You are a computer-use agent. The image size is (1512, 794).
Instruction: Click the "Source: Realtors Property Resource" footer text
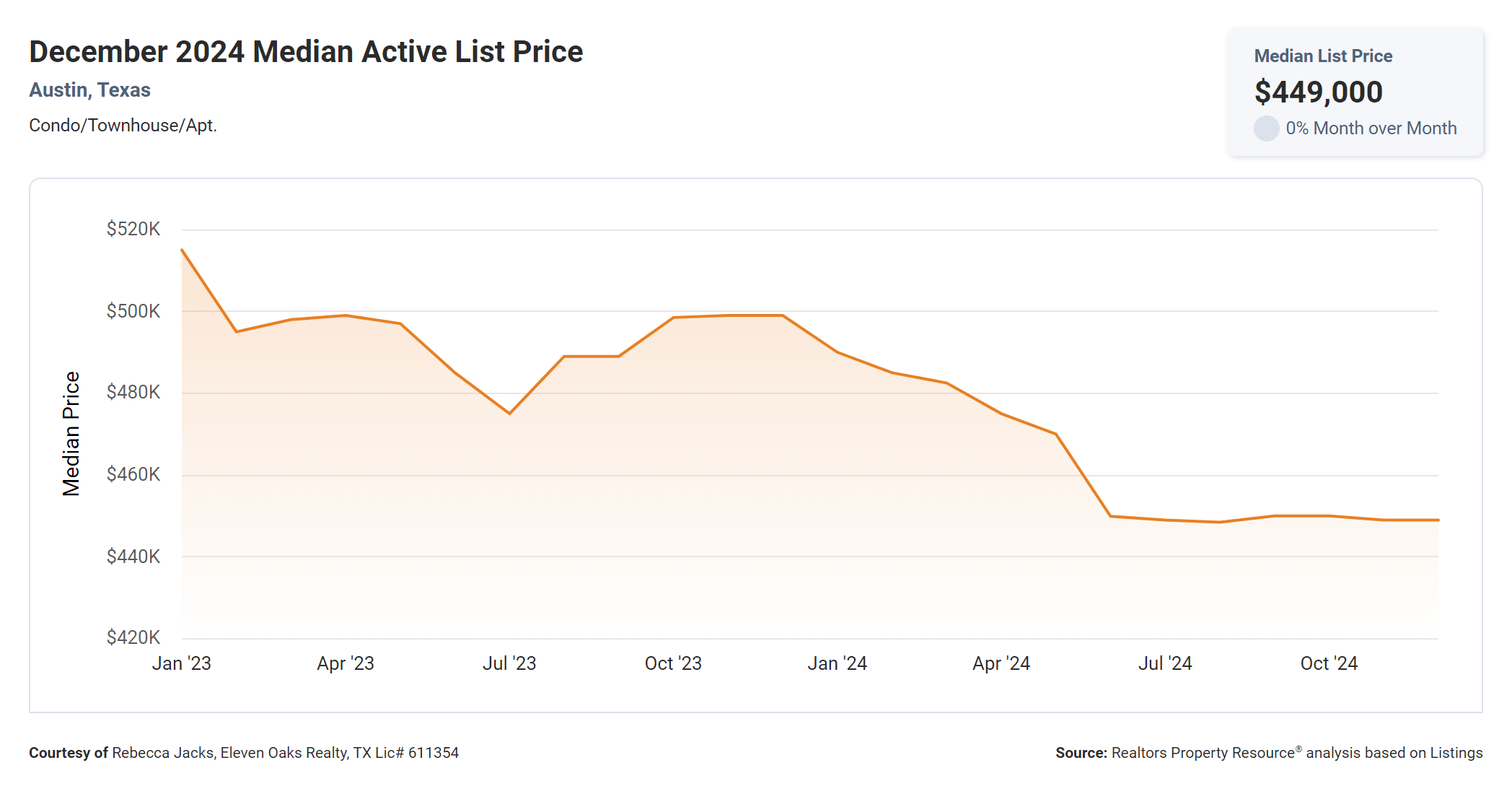point(1268,753)
